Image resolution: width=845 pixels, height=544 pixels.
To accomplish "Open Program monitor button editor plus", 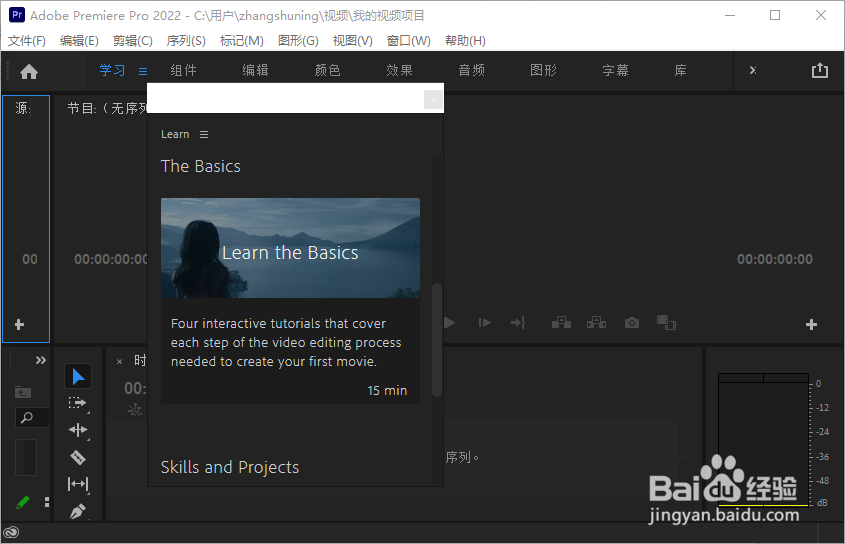I will (811, 325).
